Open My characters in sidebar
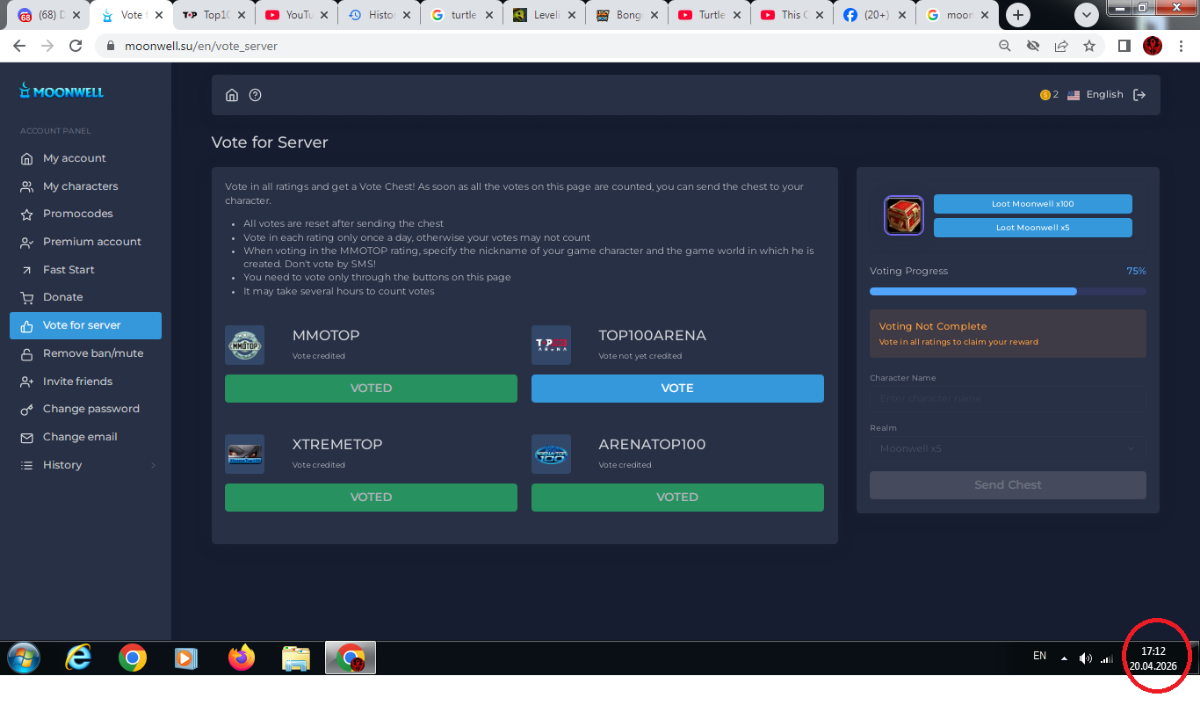This screenshot has height=712, width=1200. pyautogui.click(x=80, y=186)
